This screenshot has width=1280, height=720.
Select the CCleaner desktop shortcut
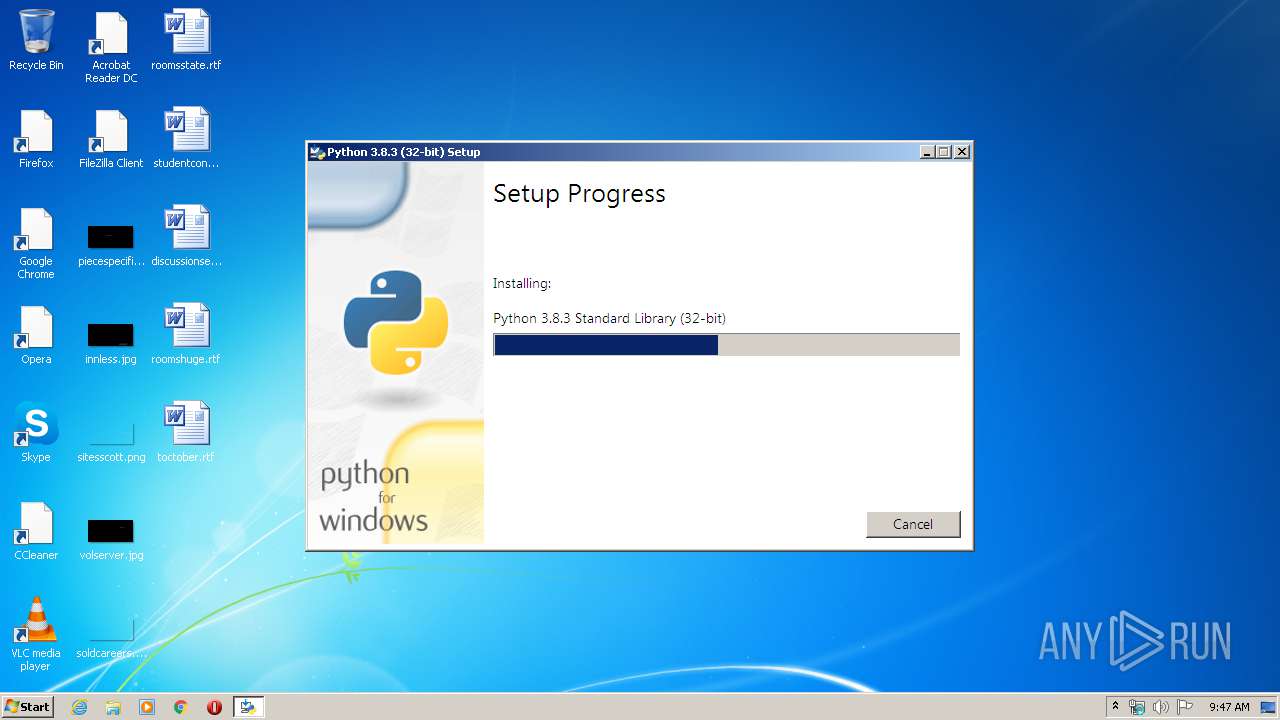(36, 531)
